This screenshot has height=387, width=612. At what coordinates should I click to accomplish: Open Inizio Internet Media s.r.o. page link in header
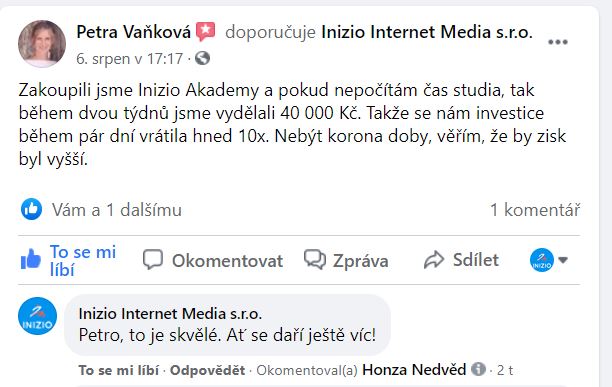[427, 32]
